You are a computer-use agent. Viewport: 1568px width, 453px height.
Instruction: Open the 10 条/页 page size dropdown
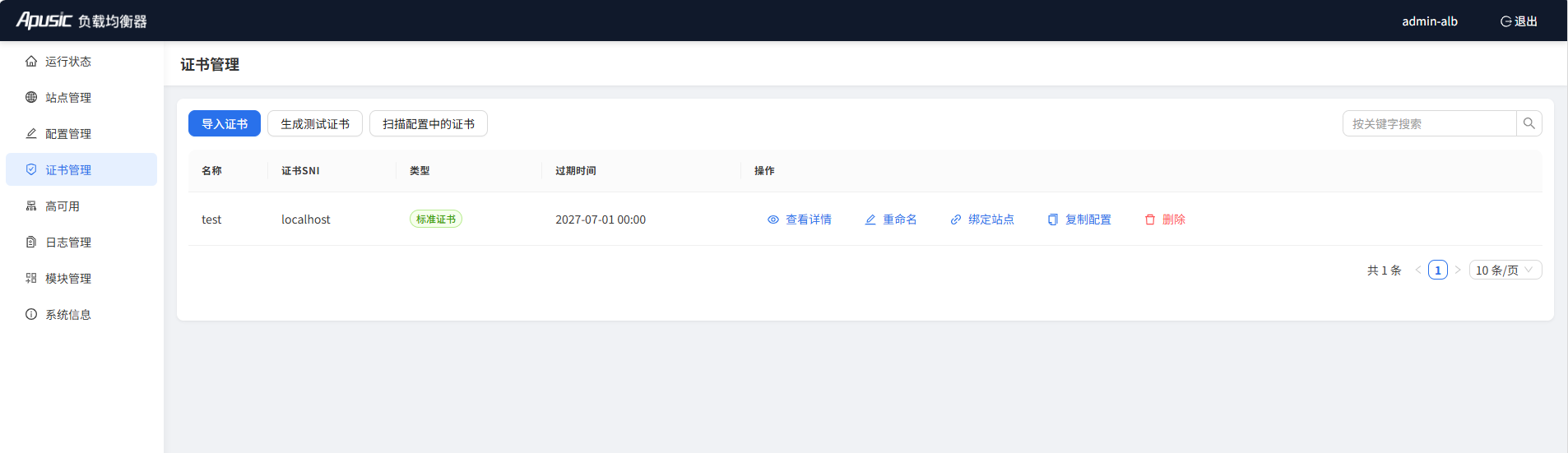click(1505, 270)
